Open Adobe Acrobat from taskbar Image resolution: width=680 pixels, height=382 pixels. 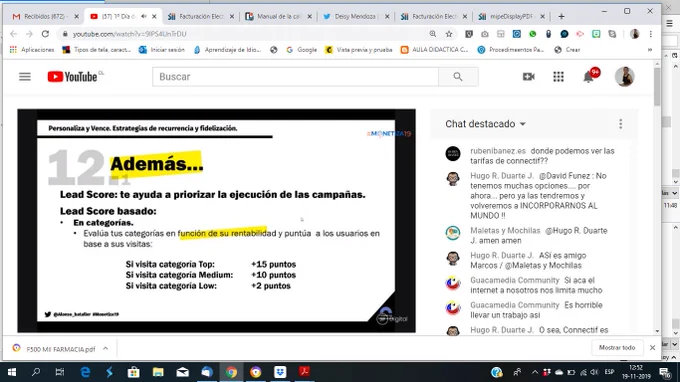pos(304,372)
